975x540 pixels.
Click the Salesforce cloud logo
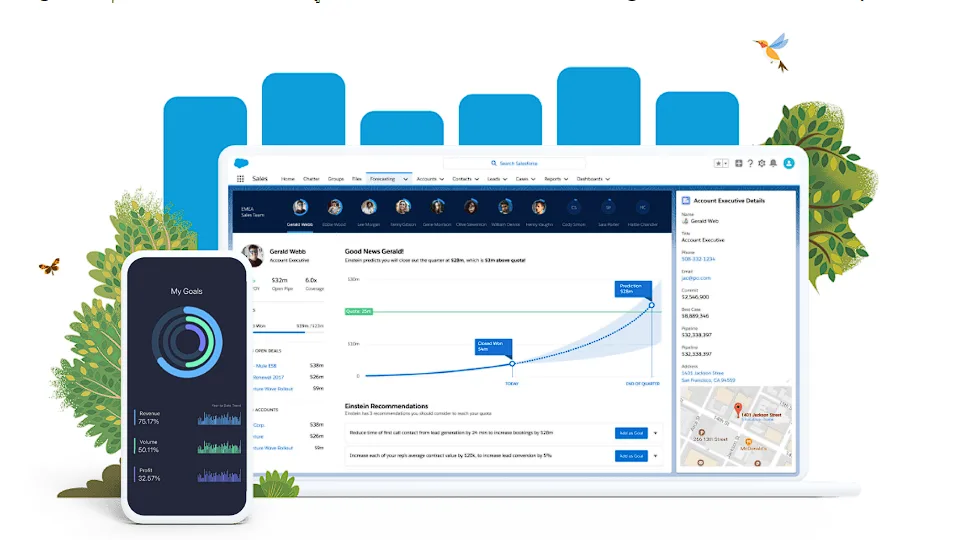(x=241, y=163)
